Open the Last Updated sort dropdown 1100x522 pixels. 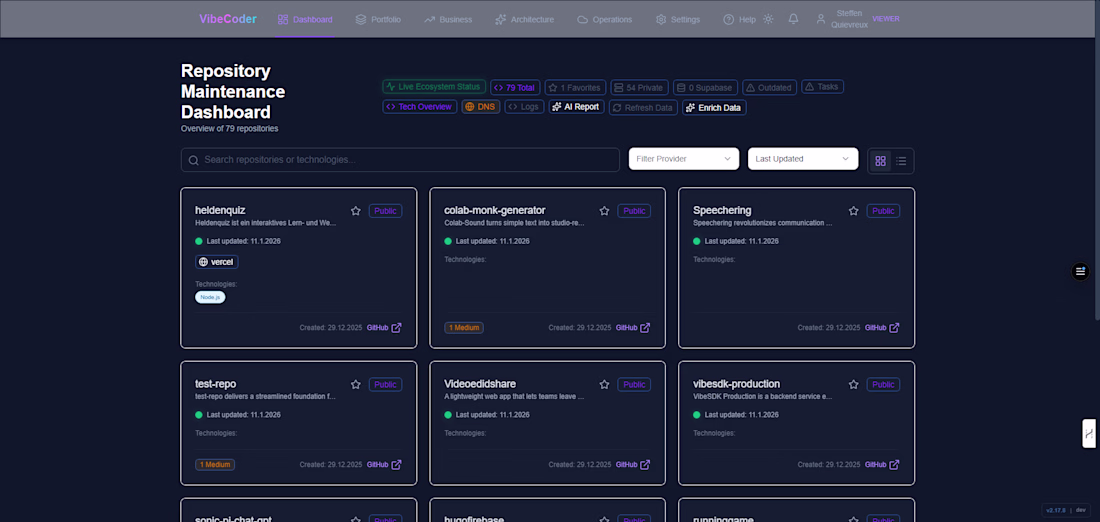point(803,159)
